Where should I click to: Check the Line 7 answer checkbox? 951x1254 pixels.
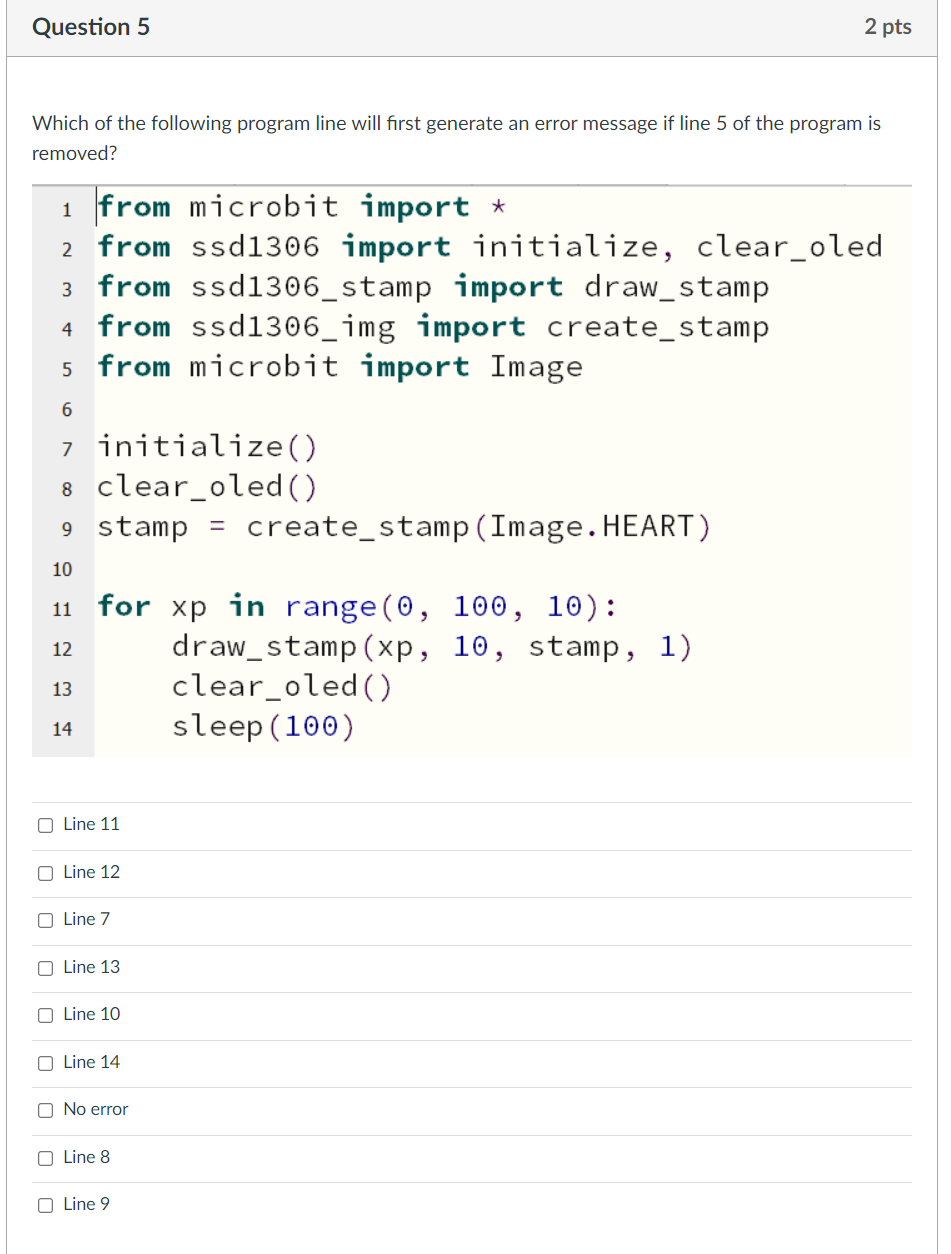point(45,920)
